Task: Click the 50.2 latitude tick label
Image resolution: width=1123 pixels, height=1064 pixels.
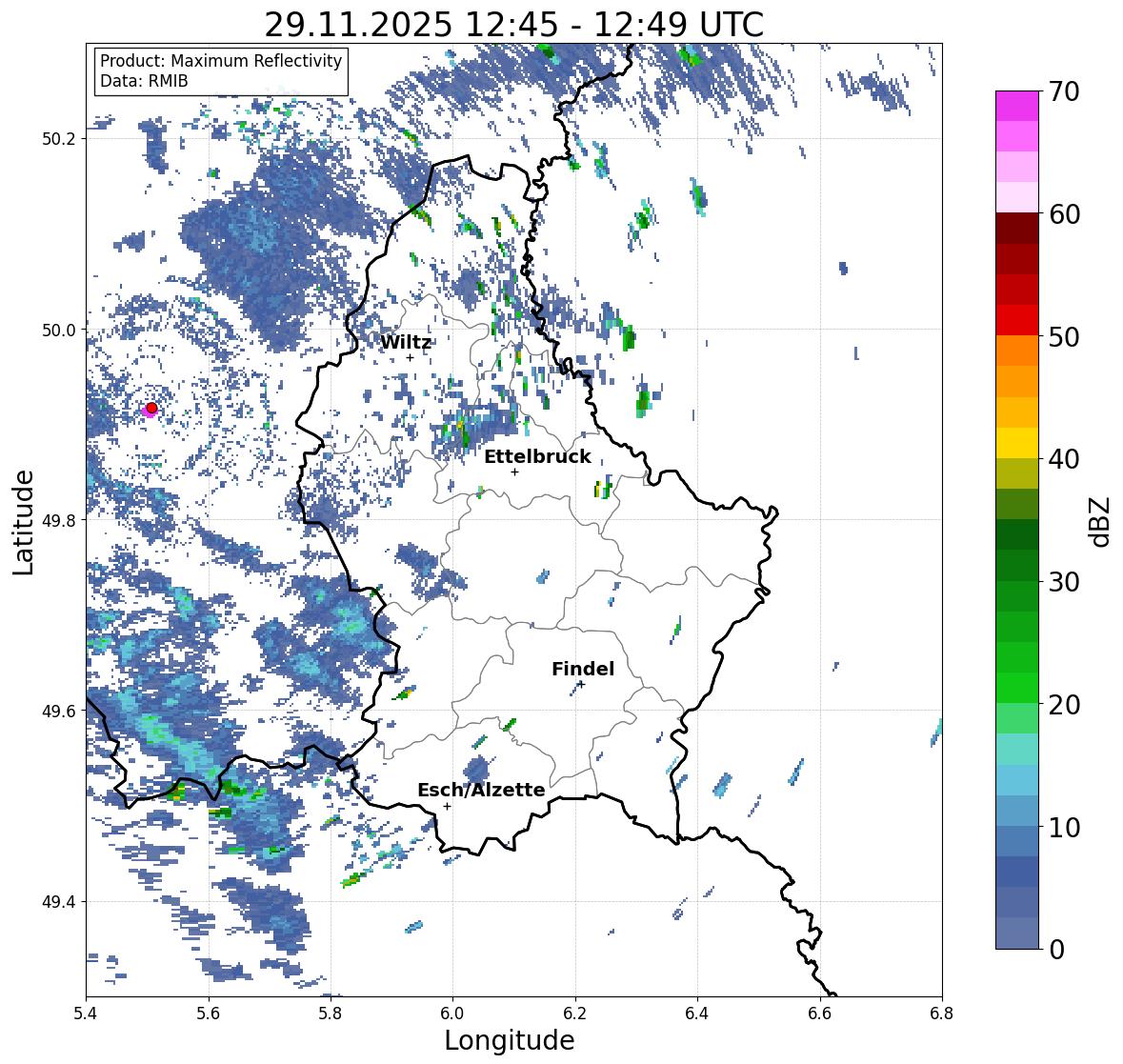Action: pos(59,139)
